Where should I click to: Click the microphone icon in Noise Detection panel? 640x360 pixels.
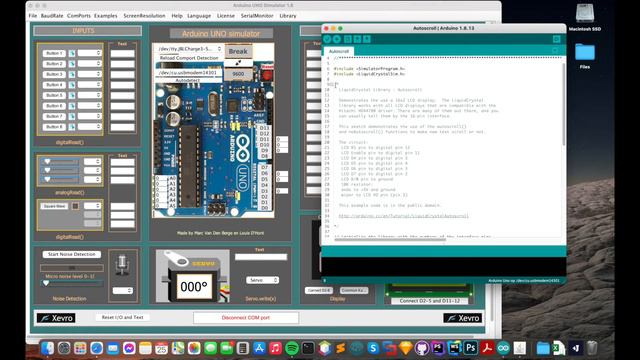pyautogui.click(x=122, y=264)
